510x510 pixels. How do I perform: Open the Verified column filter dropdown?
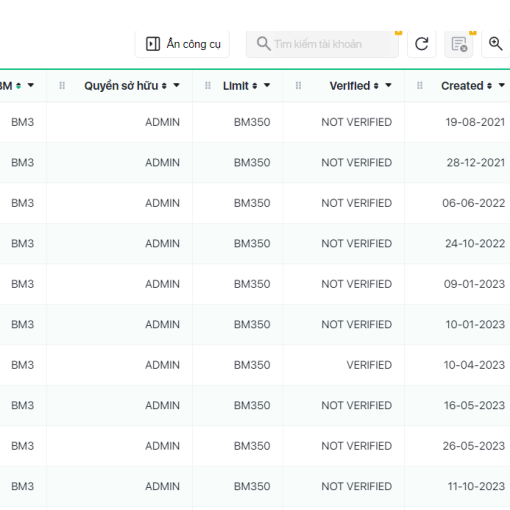coord(388,85)
